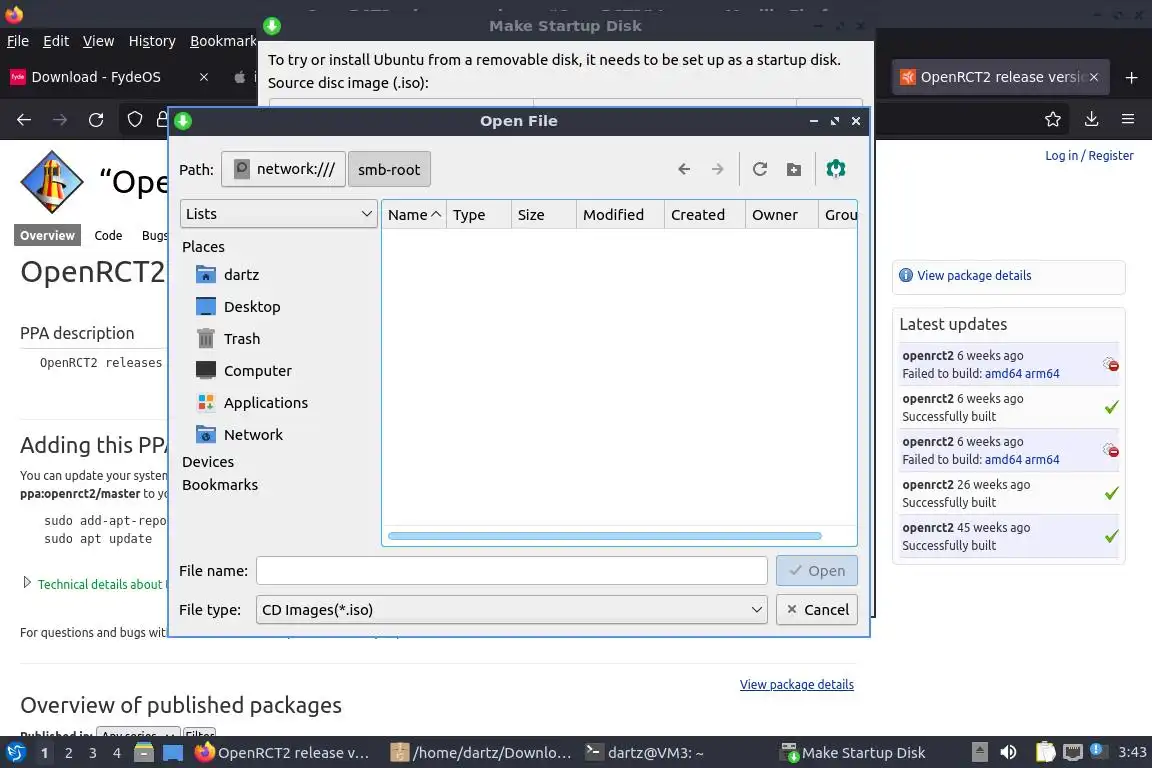This screenshot has width=1152, height=768.
Task: Bookmark this page with star icon
Action: [x=1053, y=119]
